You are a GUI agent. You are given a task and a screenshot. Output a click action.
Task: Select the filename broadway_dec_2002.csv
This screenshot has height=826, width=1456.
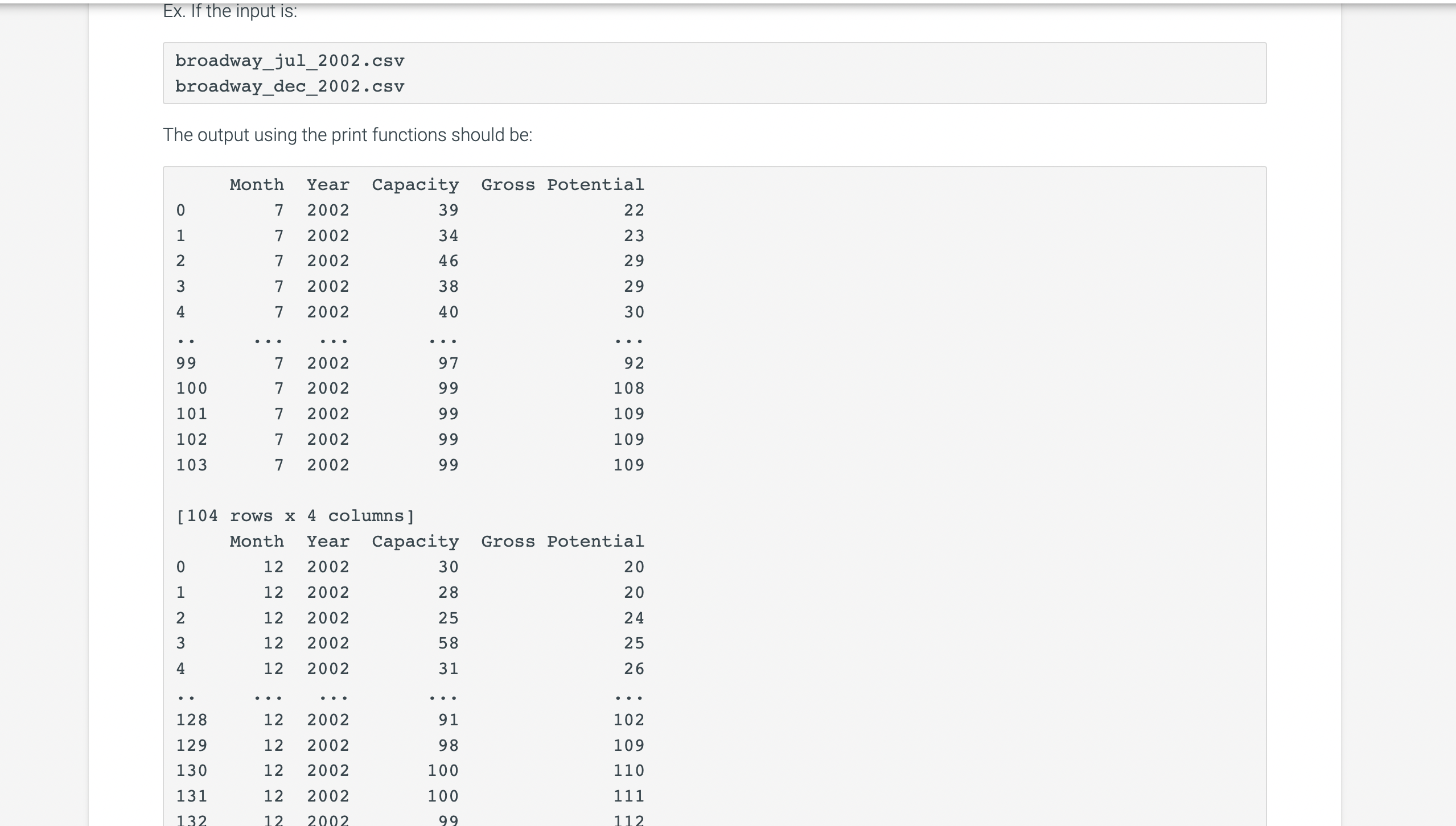click(x=289, y=86)
